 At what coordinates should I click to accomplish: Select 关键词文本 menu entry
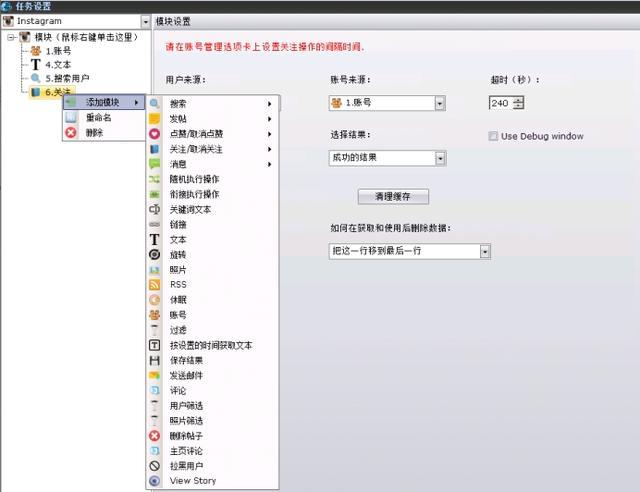212,209
